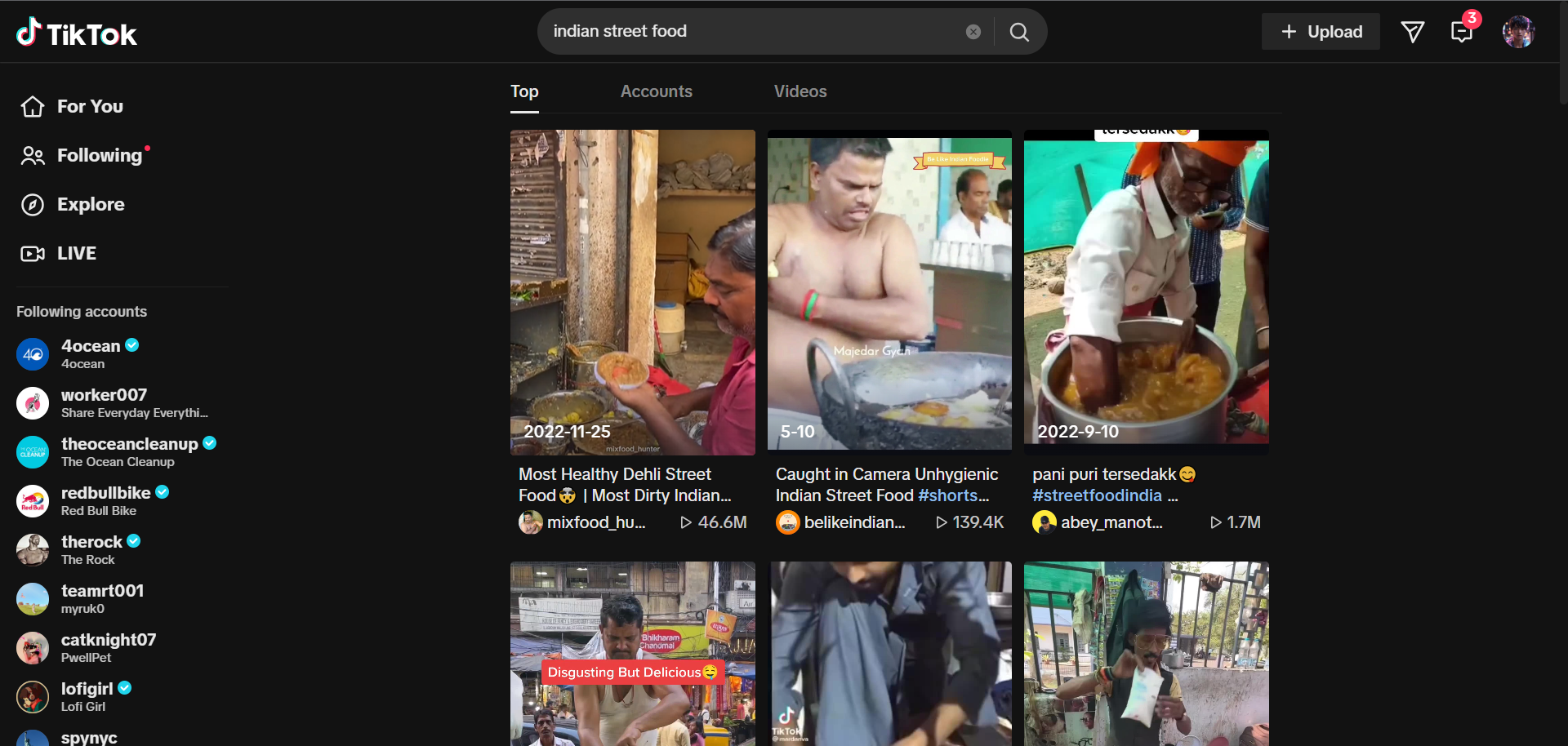Image resolution: width=1568 pixels, height=746 pixels.
Task: Play the Most Healthy Dehli Street Food video
Action: click(x=632, y=292)
